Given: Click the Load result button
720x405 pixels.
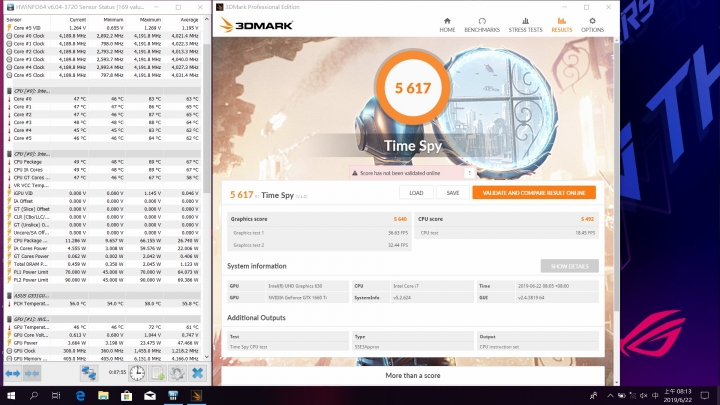Looking at the screenshot, I should 416,193.
